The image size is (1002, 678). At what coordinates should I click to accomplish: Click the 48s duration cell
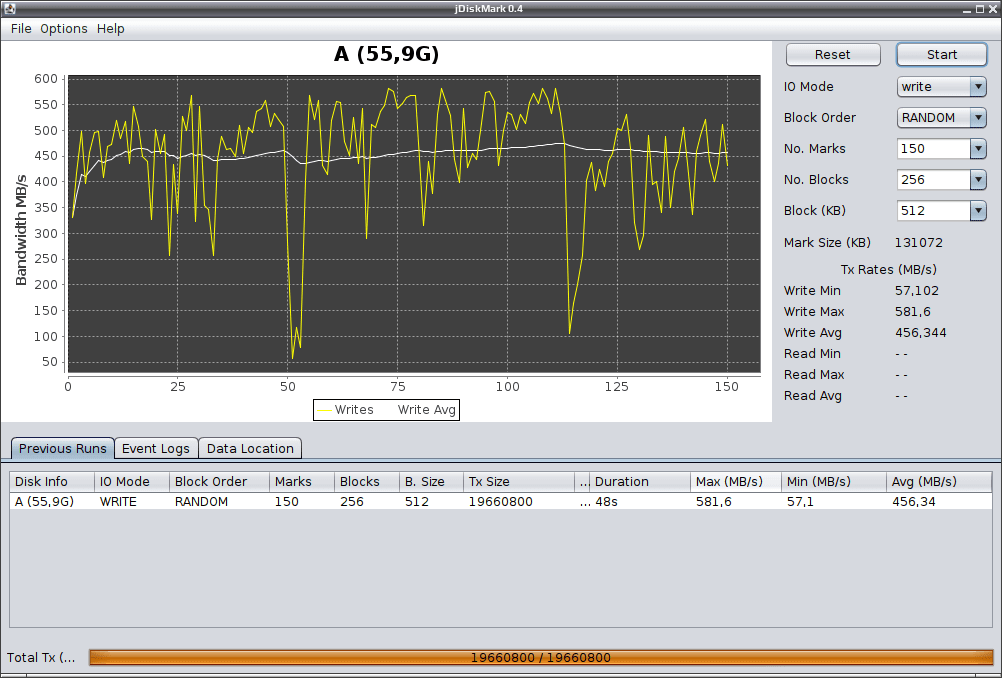[x=640, y=502]
